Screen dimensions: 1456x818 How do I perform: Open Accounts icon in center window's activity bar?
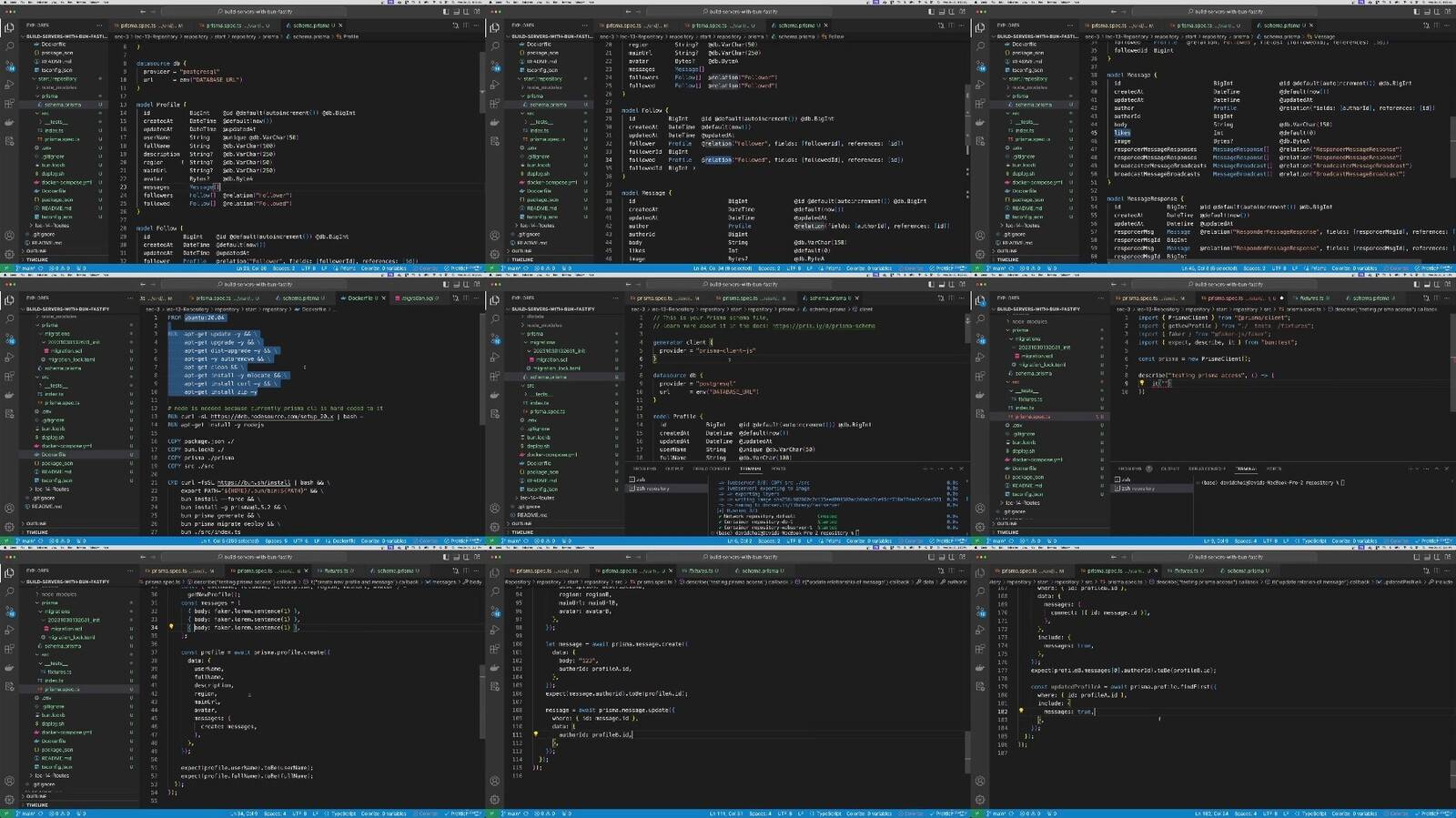point(494,508)
